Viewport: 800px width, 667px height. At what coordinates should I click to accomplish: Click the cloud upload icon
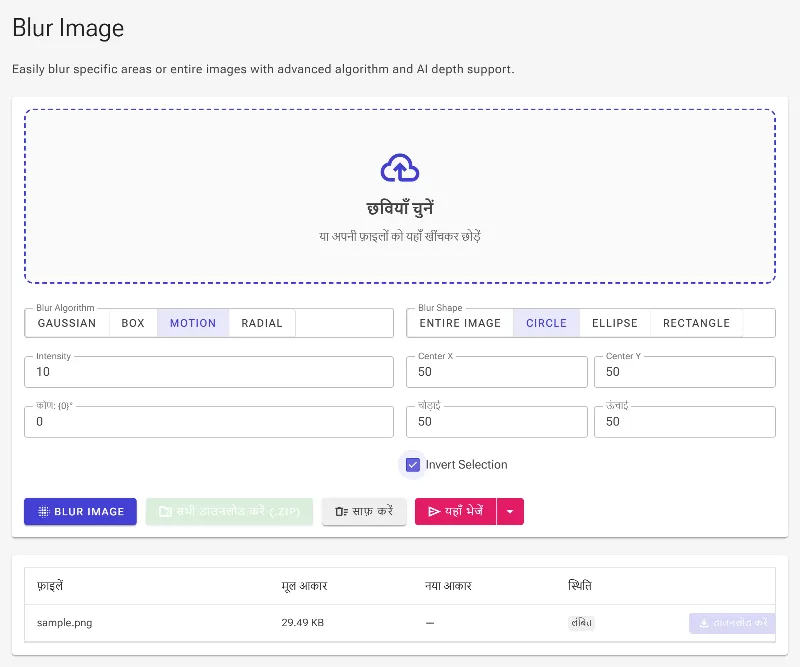point(400,168)
